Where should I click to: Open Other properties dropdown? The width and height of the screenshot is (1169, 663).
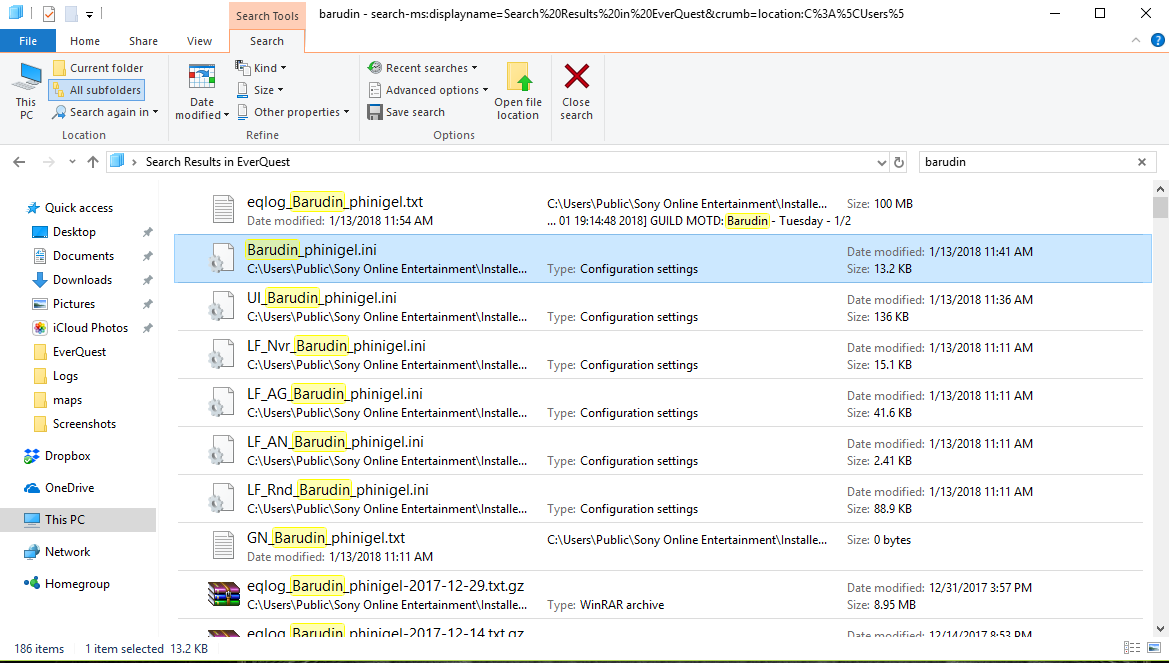[x=293, y=112]
